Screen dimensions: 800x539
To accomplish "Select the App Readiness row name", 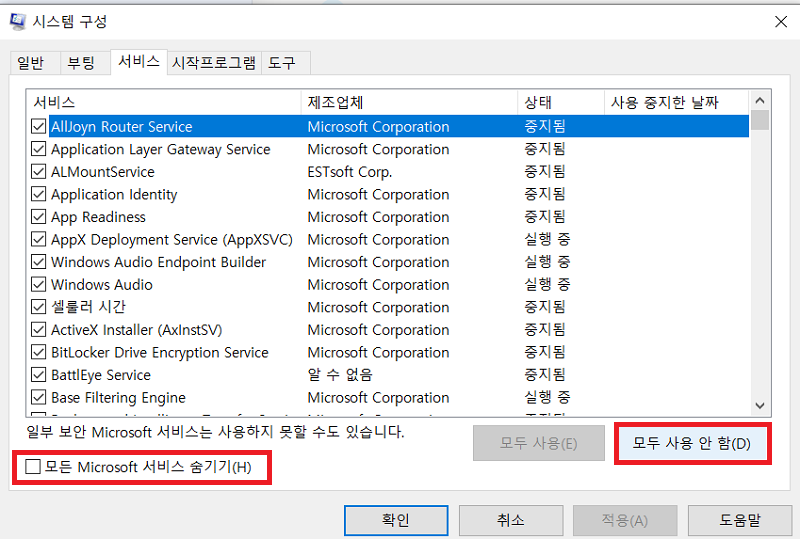I will (98, 217).
